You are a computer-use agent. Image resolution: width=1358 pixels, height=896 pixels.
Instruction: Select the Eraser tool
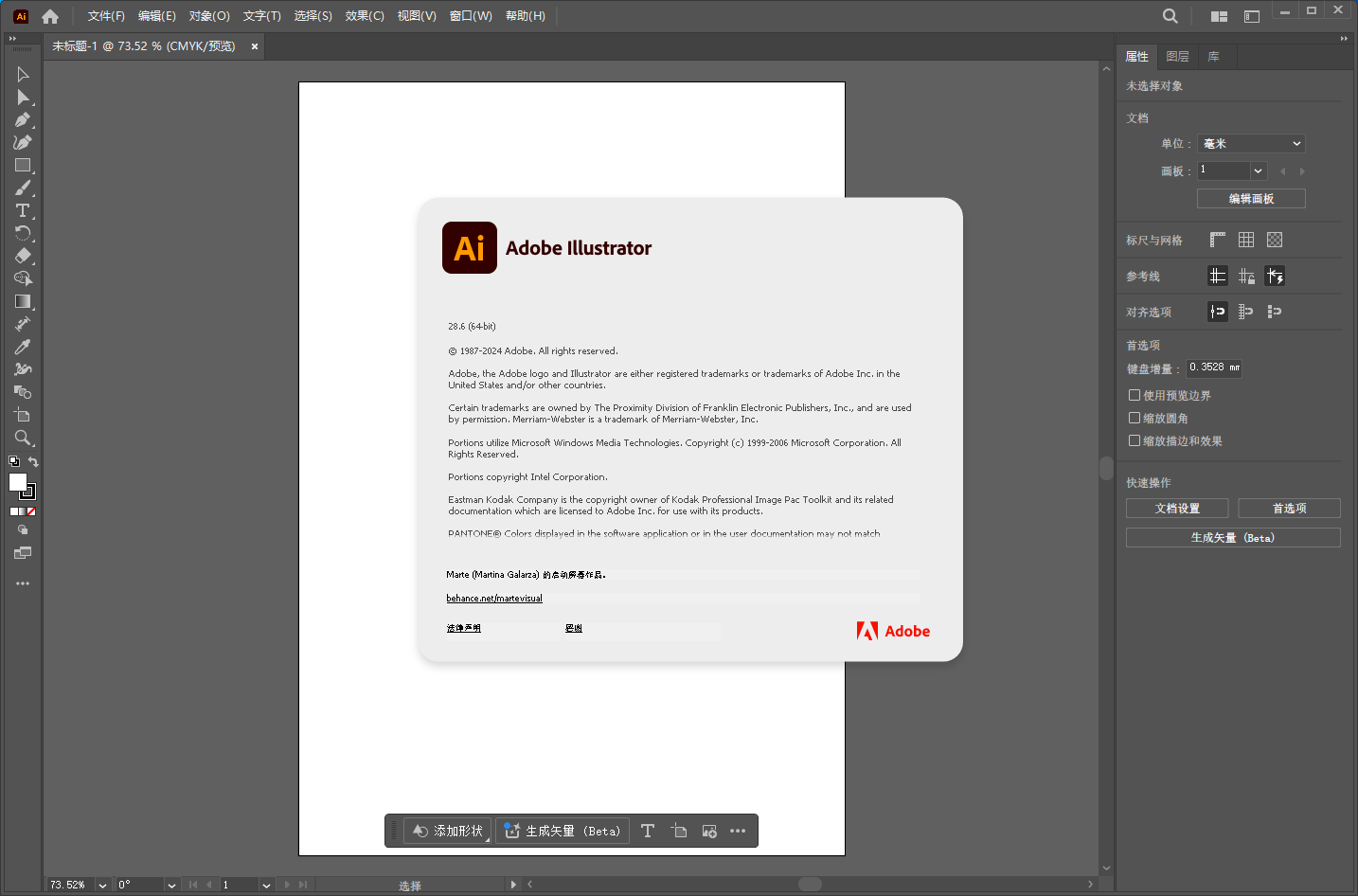click(x=23, y=256)
